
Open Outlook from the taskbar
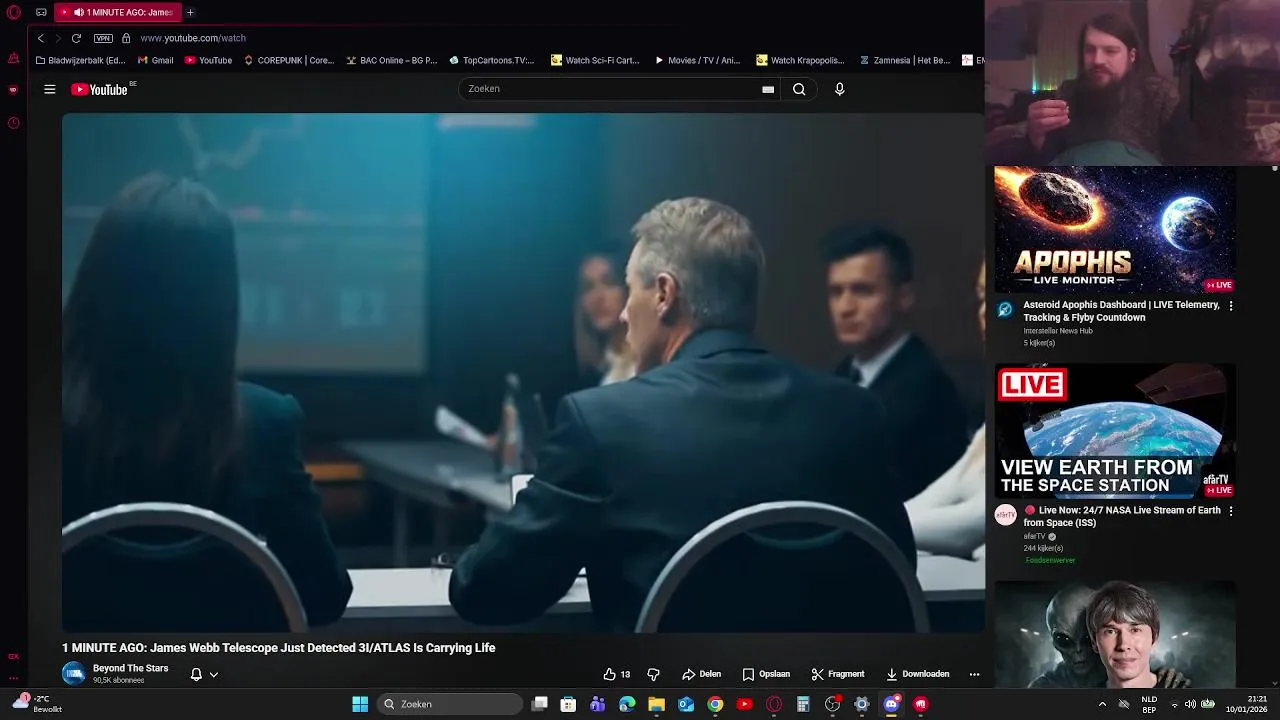686,704
